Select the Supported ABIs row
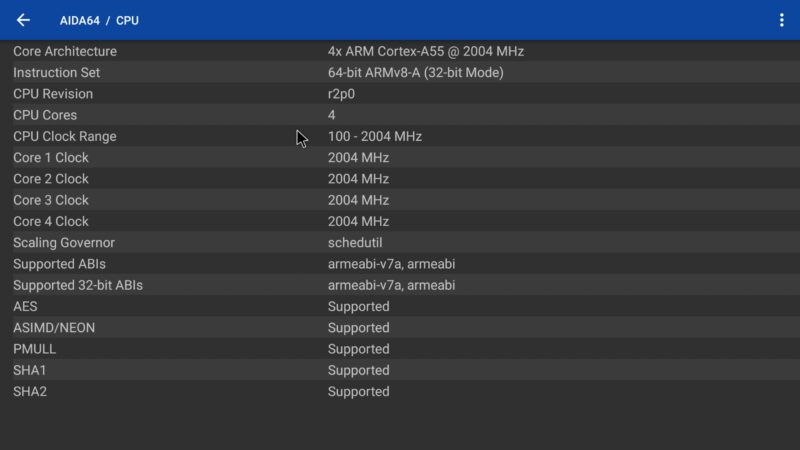This screenshot has height=450, width=800. (x=400, y=264)
